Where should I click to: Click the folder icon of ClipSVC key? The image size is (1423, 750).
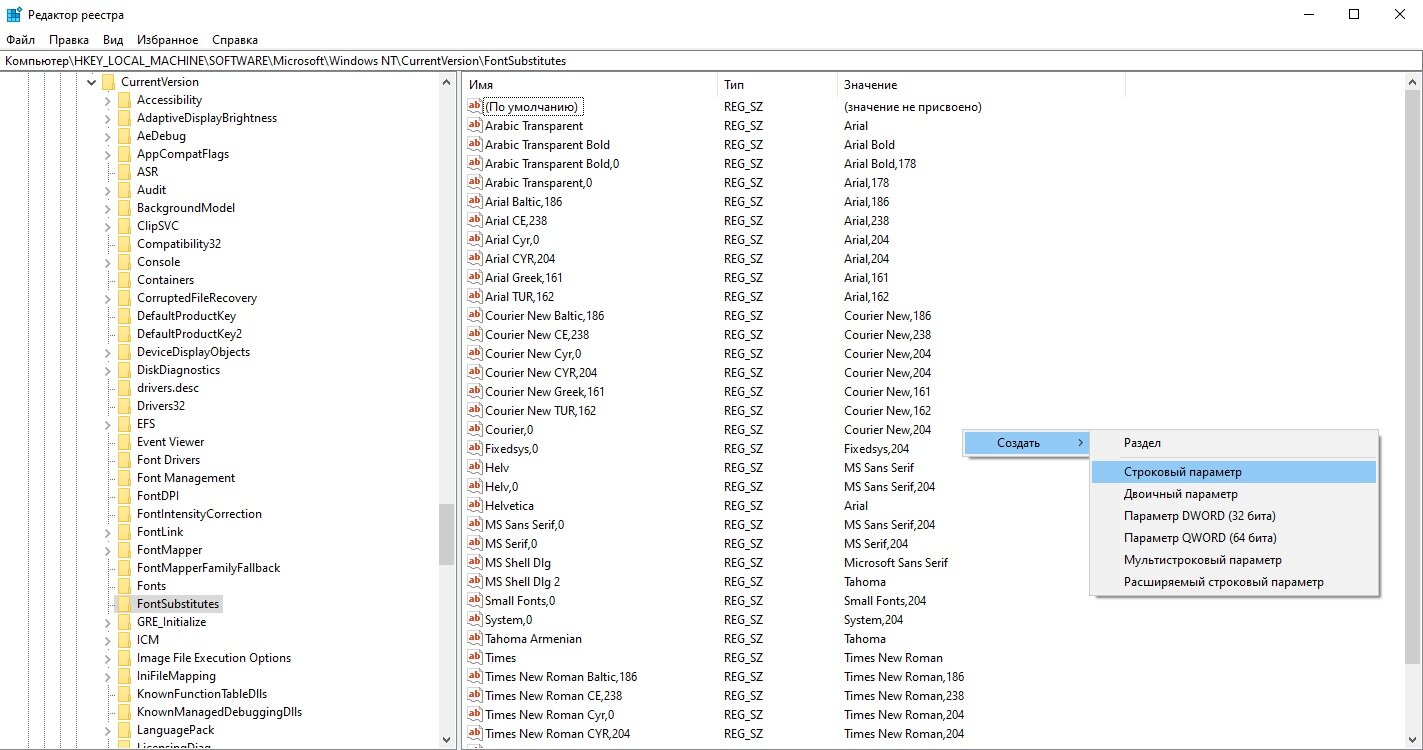(124, 226)
